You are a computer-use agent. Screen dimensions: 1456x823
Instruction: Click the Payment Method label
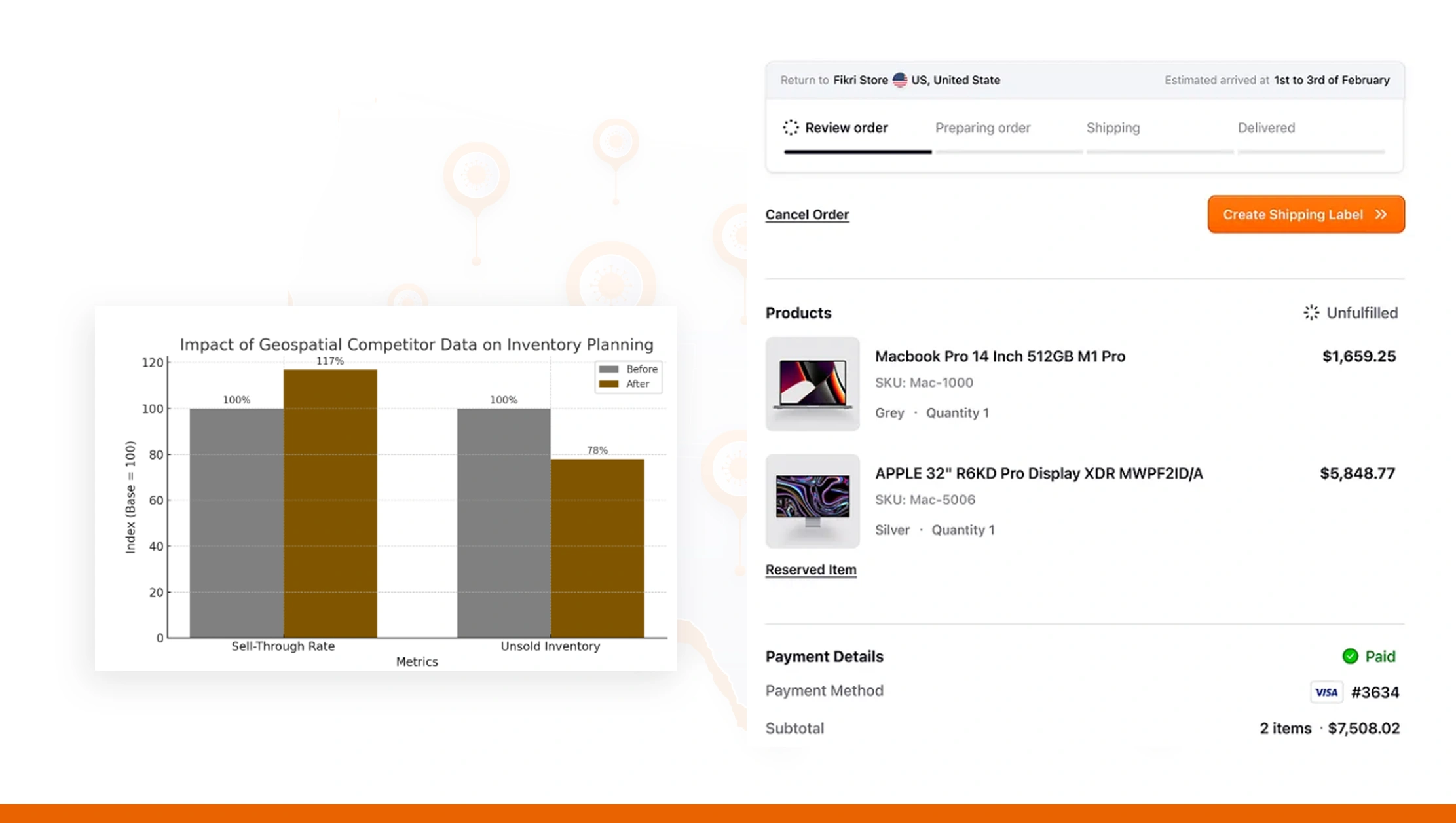[x=824, y=691]
